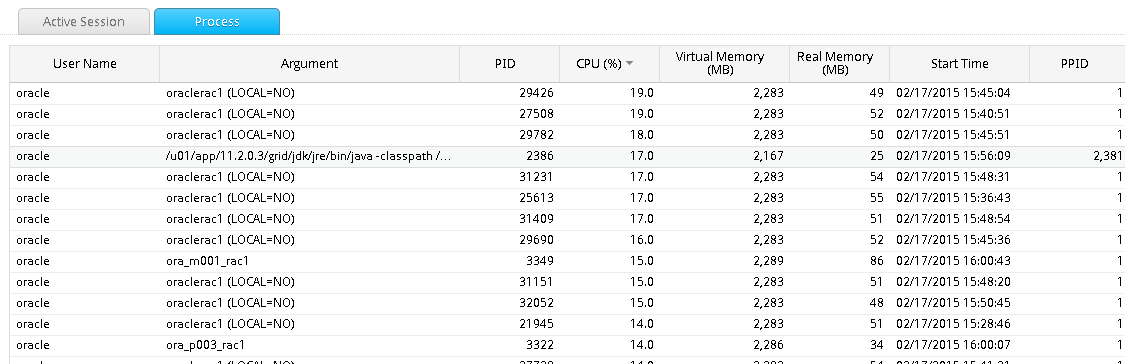
Task: Select the ora_m001_rac1 process row
Action: [568, 261]
